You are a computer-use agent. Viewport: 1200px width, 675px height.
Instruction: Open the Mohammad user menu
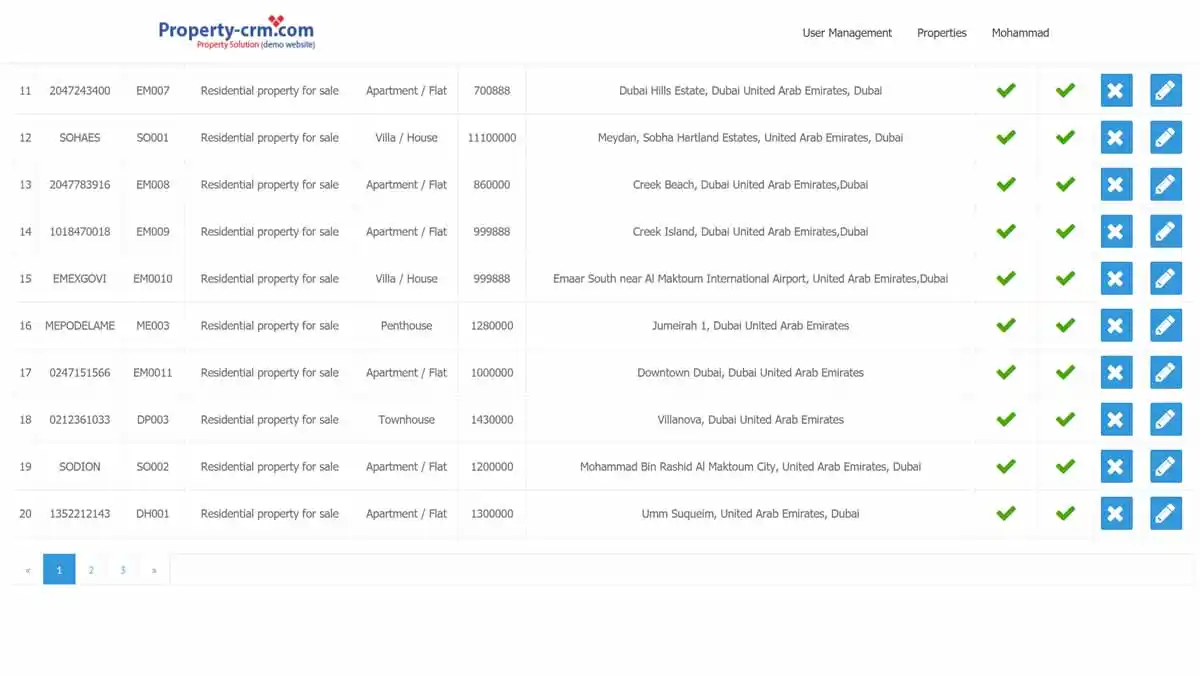[1020, 33]
